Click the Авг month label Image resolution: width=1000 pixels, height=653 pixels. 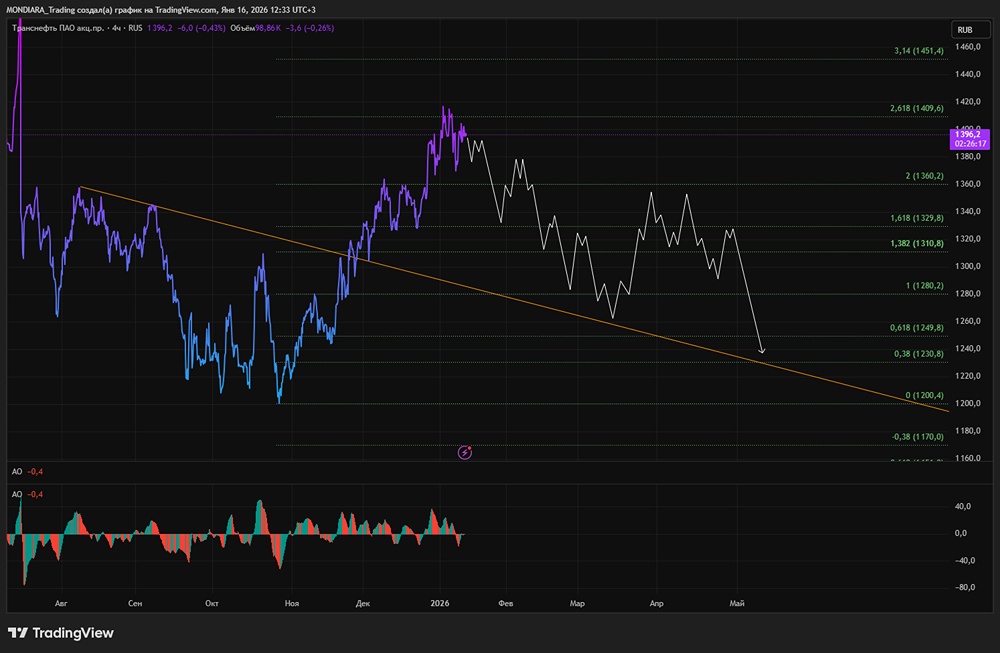point(61,603)
